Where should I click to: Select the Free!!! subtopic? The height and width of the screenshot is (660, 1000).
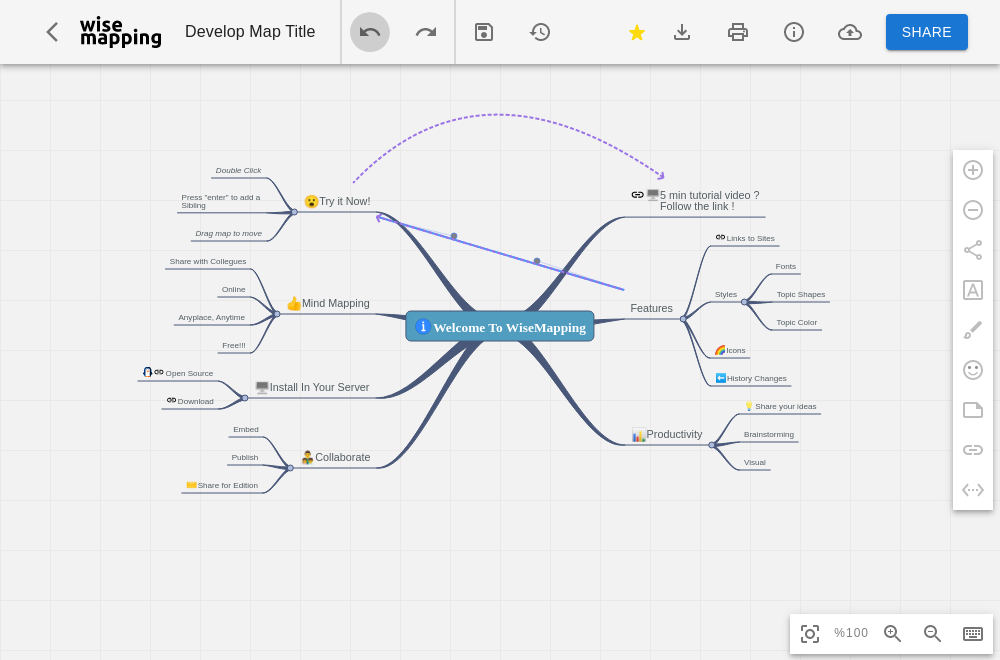pos(233,346)
